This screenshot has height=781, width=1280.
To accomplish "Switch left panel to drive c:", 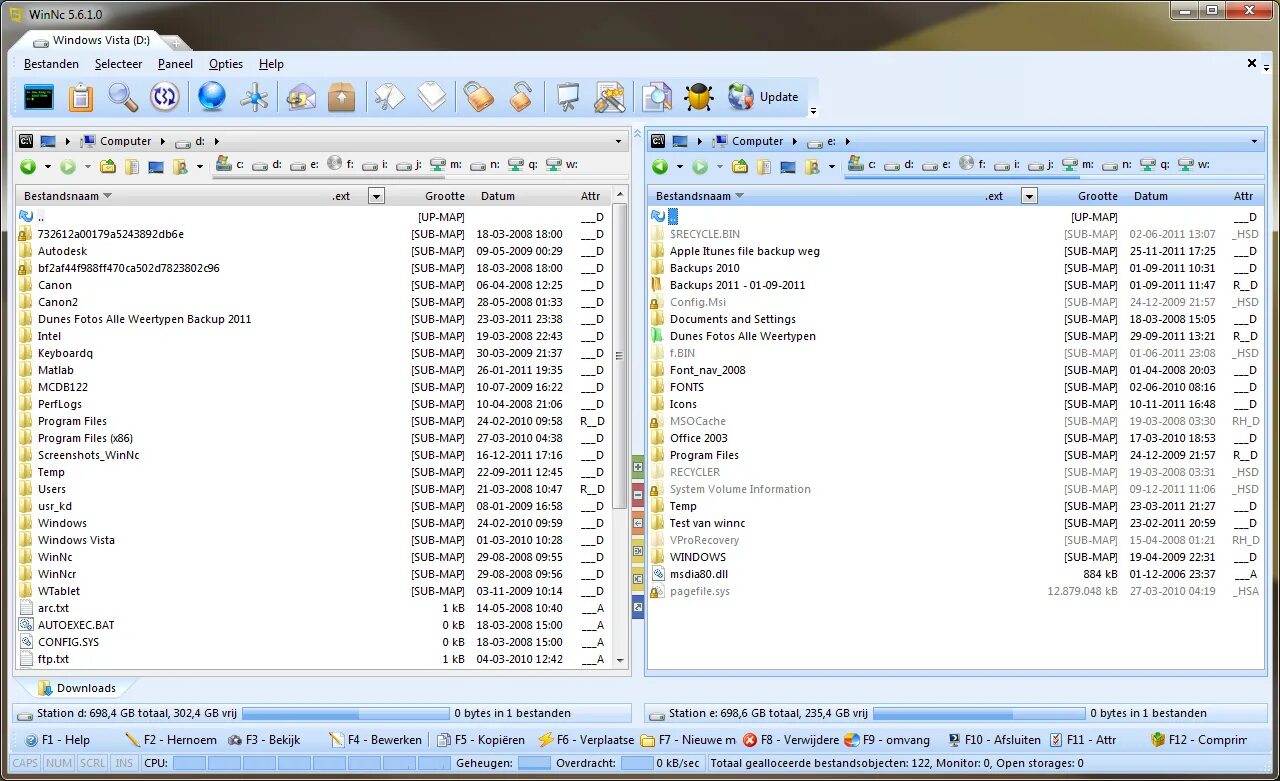I will tap(230, 164).
